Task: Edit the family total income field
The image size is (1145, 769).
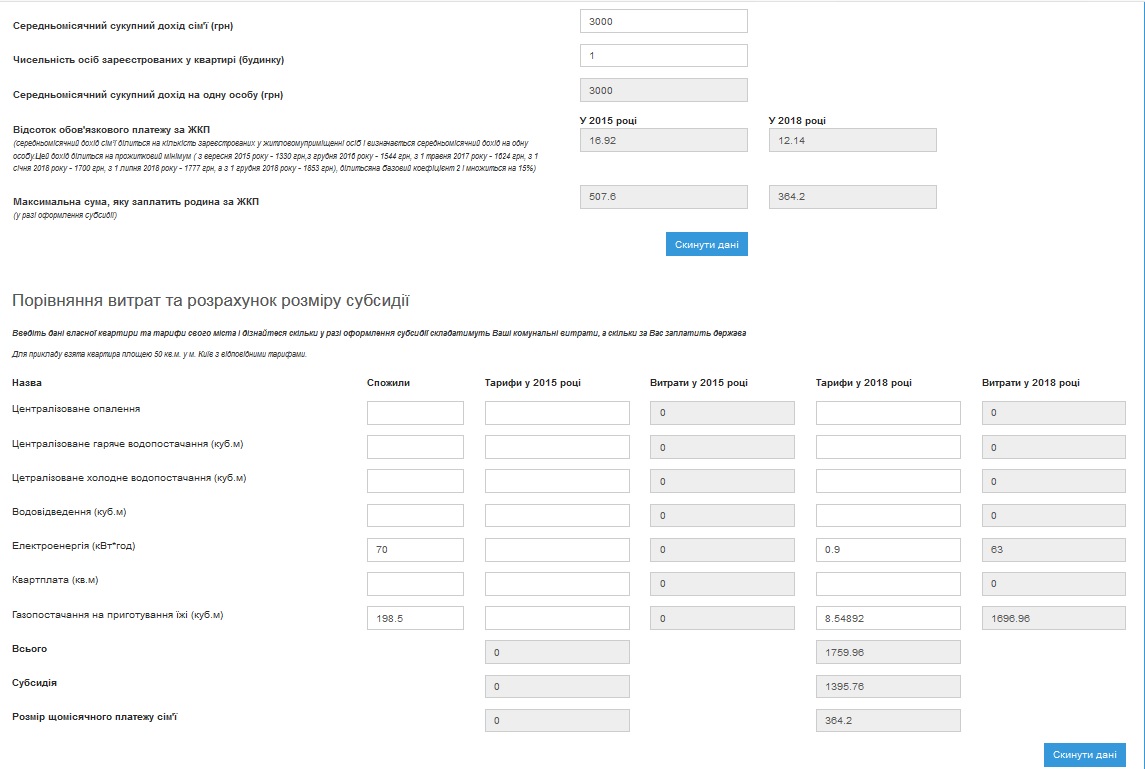Action: tap(664, 21)
